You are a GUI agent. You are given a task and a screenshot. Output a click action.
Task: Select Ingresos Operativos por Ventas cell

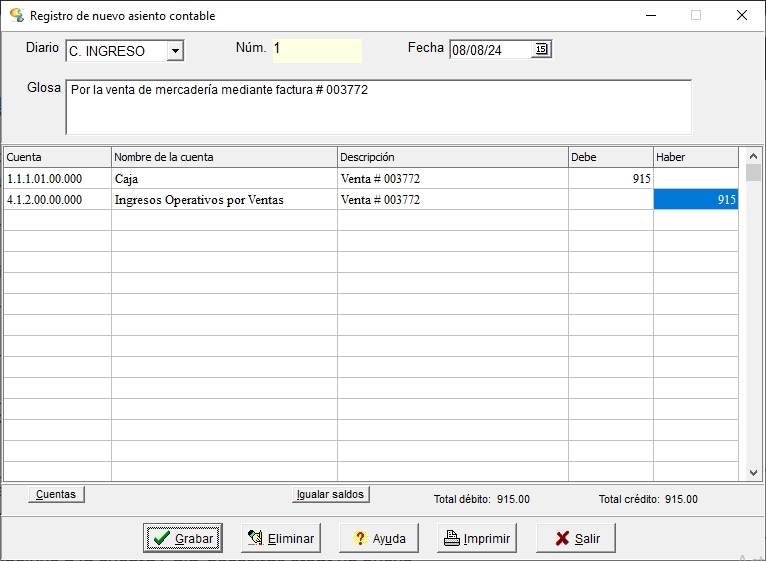pos(224,200)
